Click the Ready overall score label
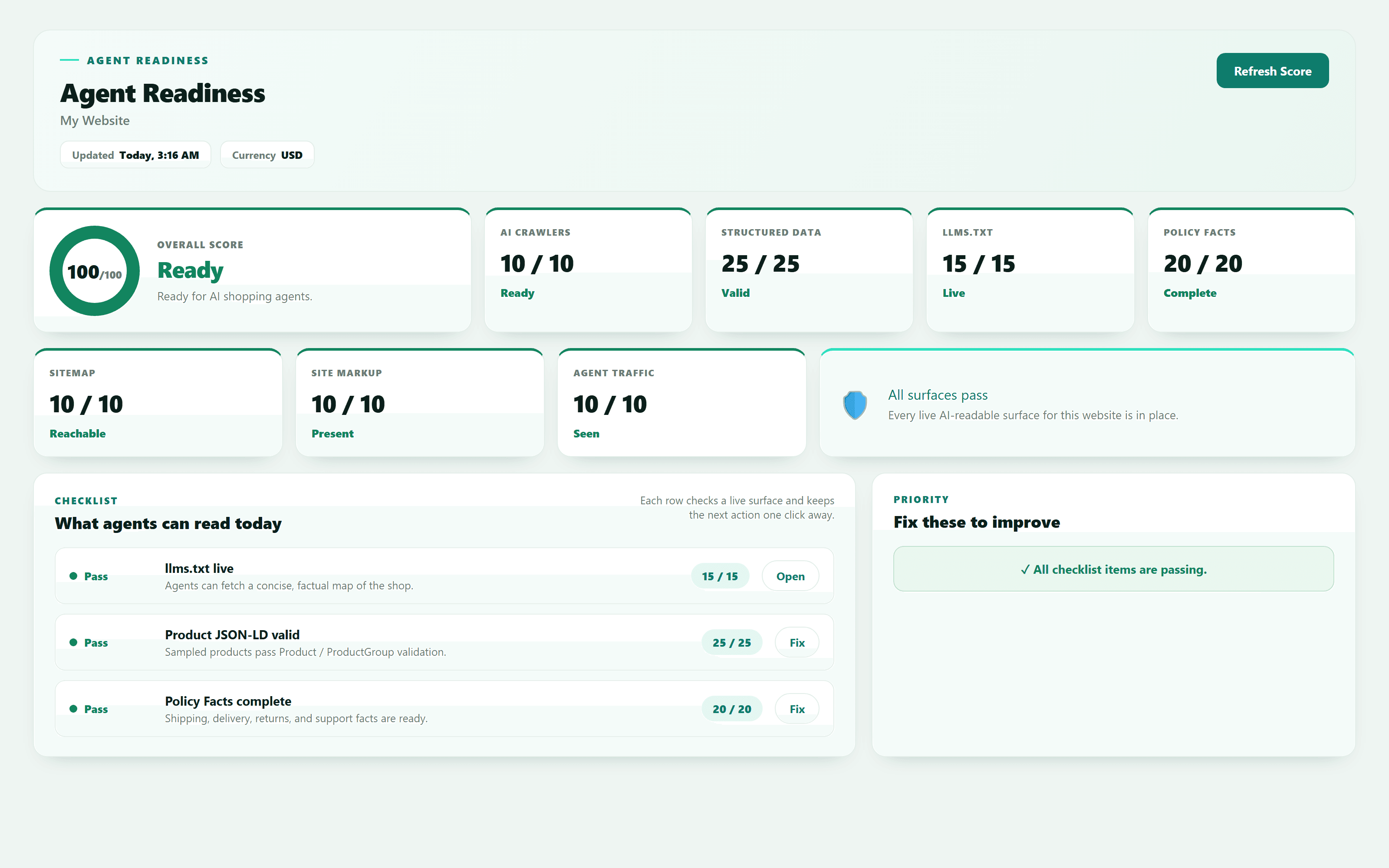This screenshot has width=1389, height=868. pos(190,270)
